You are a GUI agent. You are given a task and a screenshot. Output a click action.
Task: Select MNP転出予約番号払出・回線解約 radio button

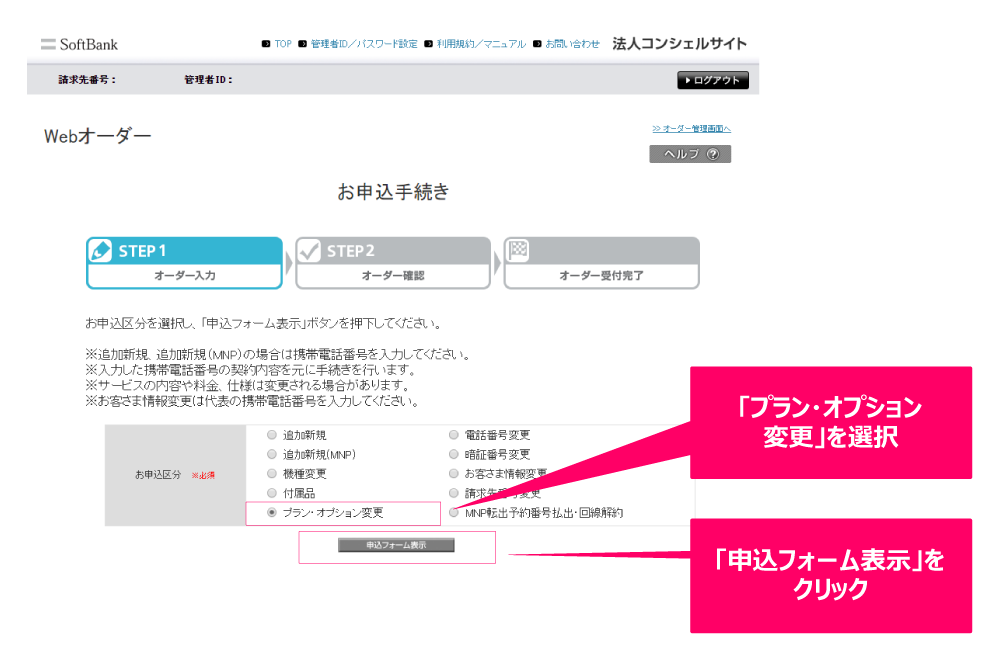(x=453, y=512)
